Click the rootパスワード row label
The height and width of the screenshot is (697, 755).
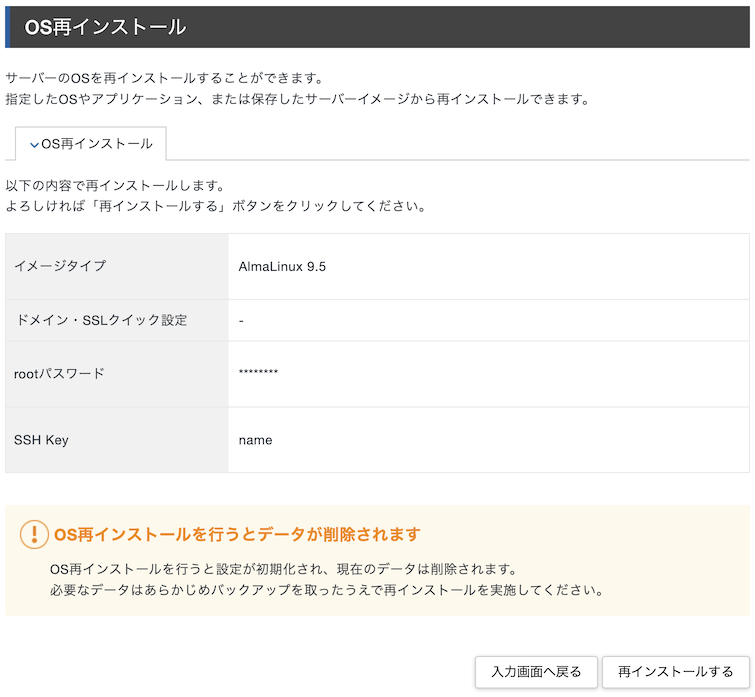coord(59,374)
